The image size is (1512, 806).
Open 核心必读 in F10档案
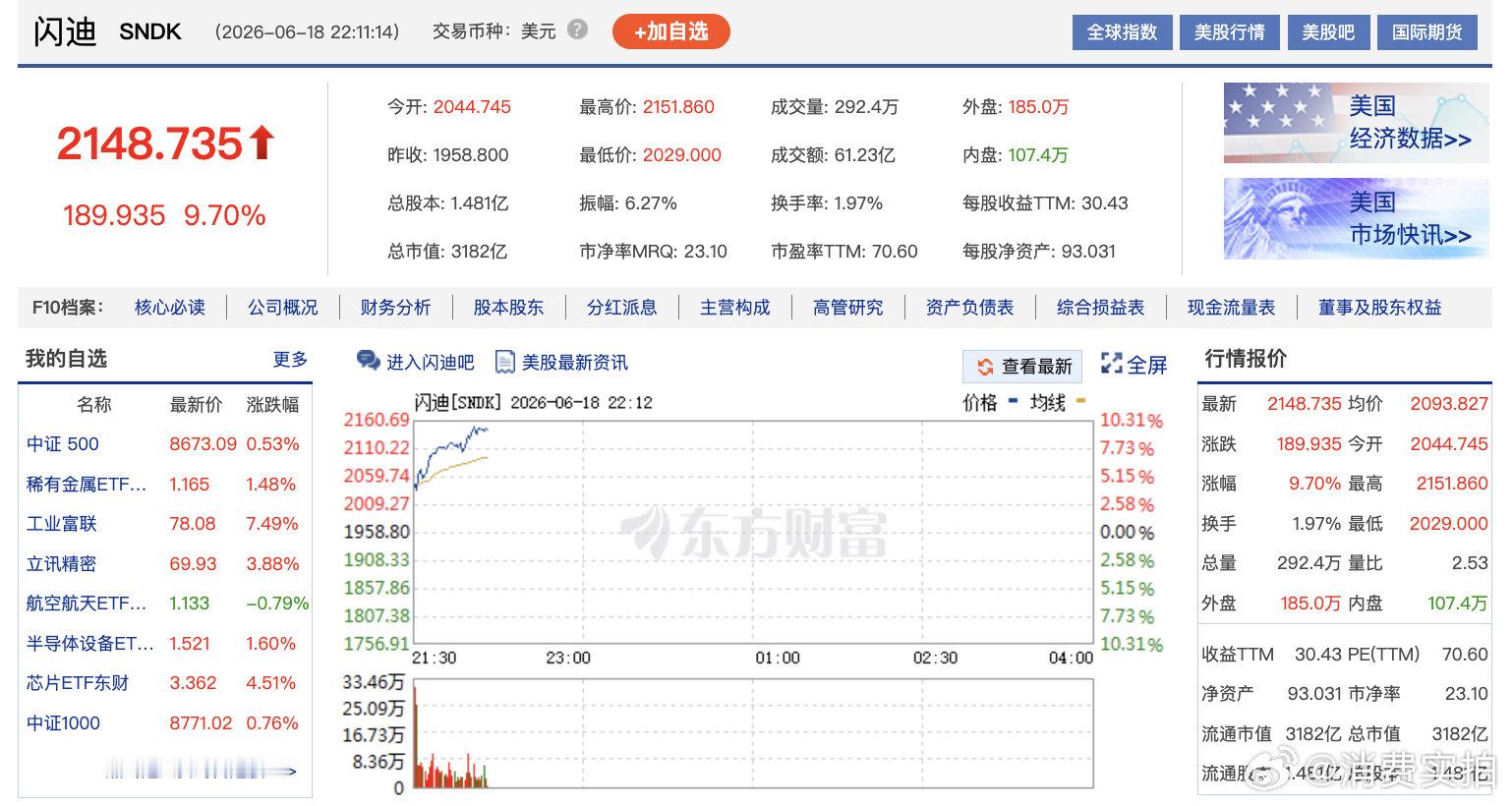170,308
